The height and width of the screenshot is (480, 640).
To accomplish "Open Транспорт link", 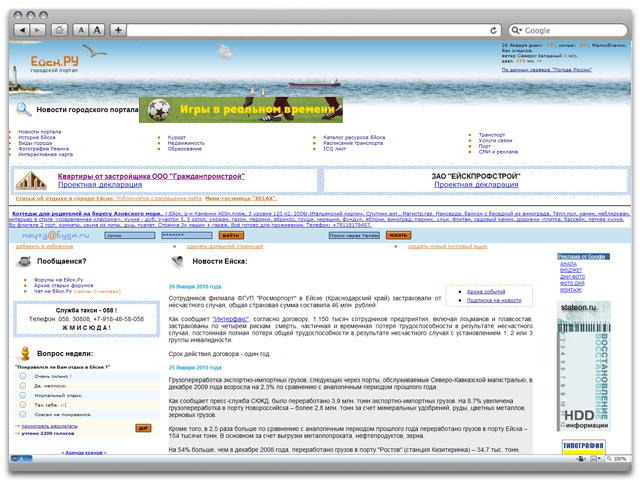I will click(x=492, y=135).
